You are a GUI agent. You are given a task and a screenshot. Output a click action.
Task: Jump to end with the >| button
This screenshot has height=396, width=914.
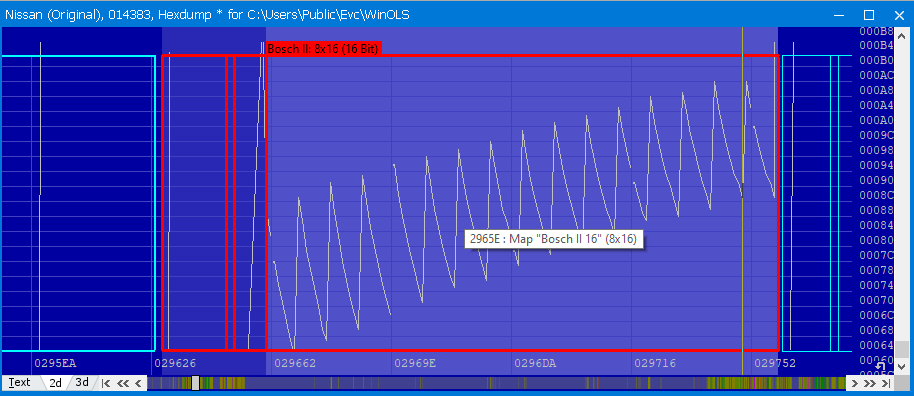pyautogui.click(x=885, y=383)
